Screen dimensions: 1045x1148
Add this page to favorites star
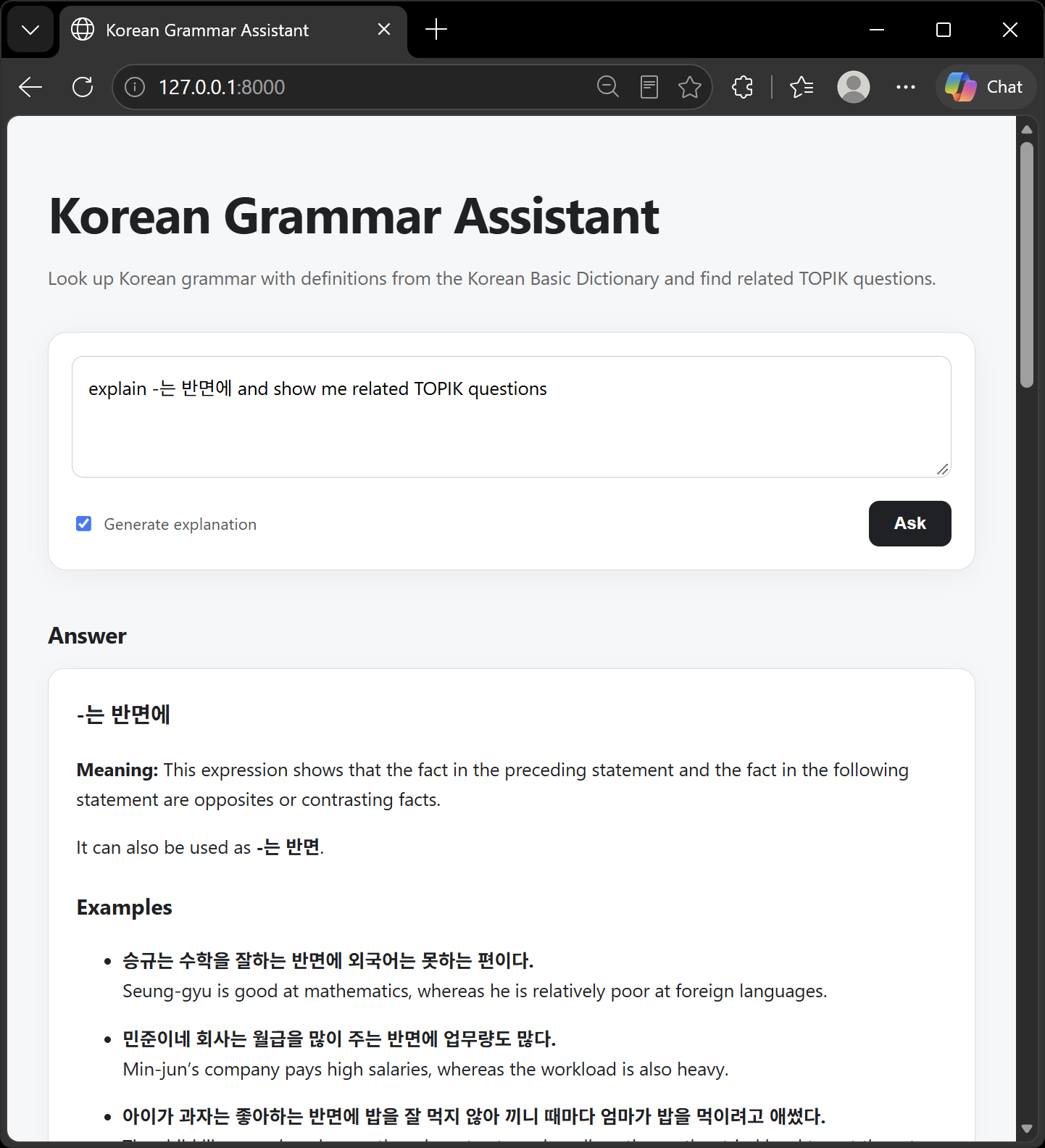[690, 87]
